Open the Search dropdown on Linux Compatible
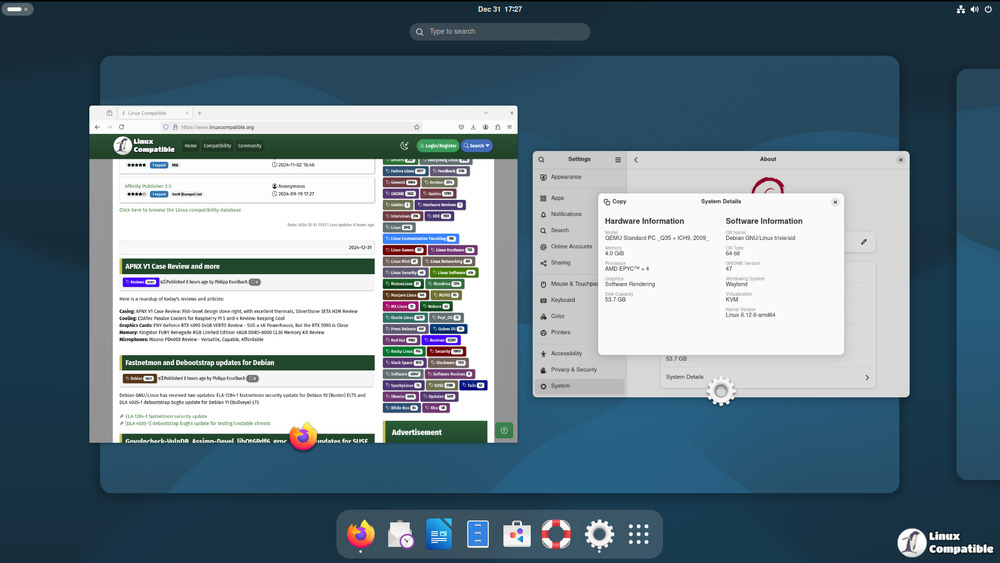The width and height of the screenshot is (1000, 563). (x=478, y=146)
